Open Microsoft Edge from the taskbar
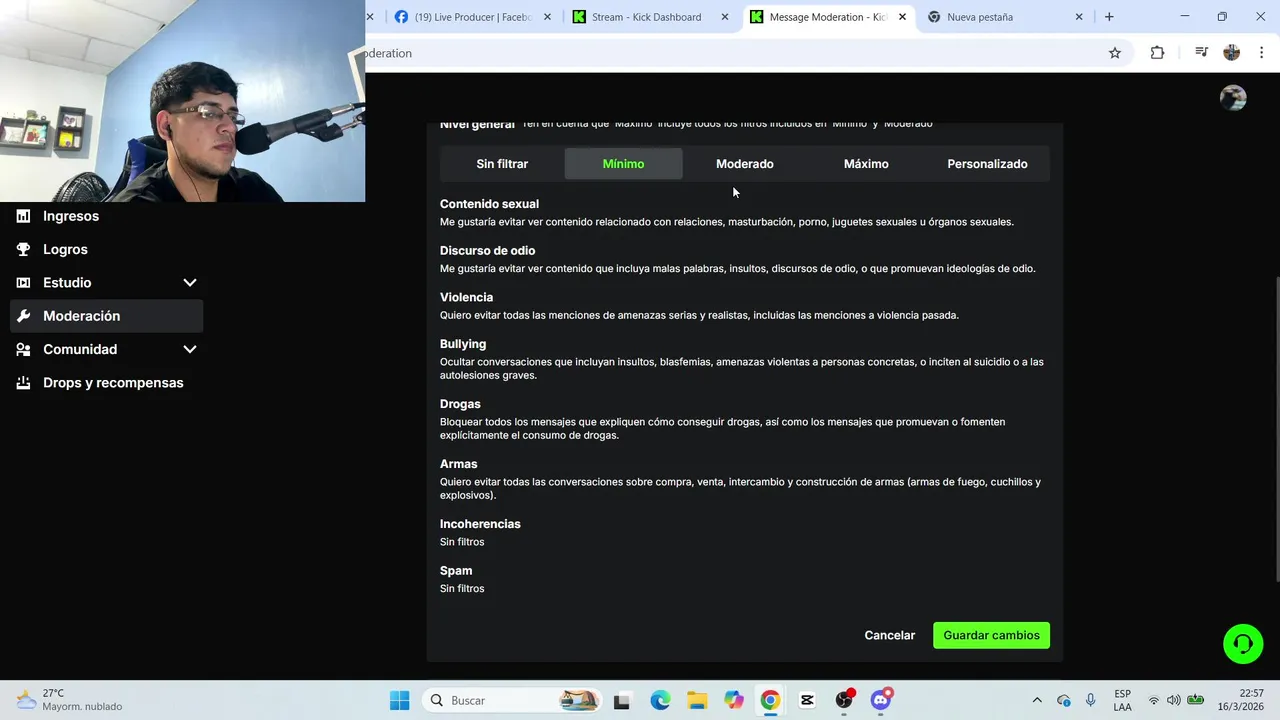Screen dimensions: 1280x720 click(x=660, y=700)
